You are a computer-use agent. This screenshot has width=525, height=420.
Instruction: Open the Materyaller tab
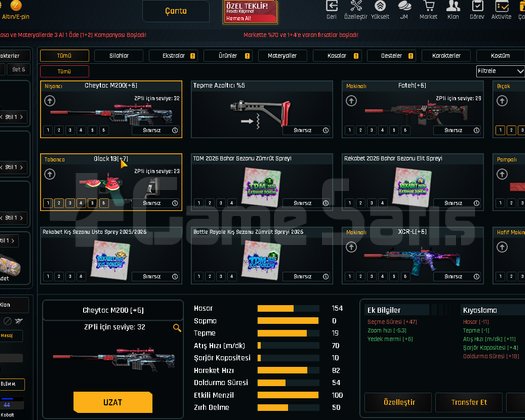pos(282,56)
